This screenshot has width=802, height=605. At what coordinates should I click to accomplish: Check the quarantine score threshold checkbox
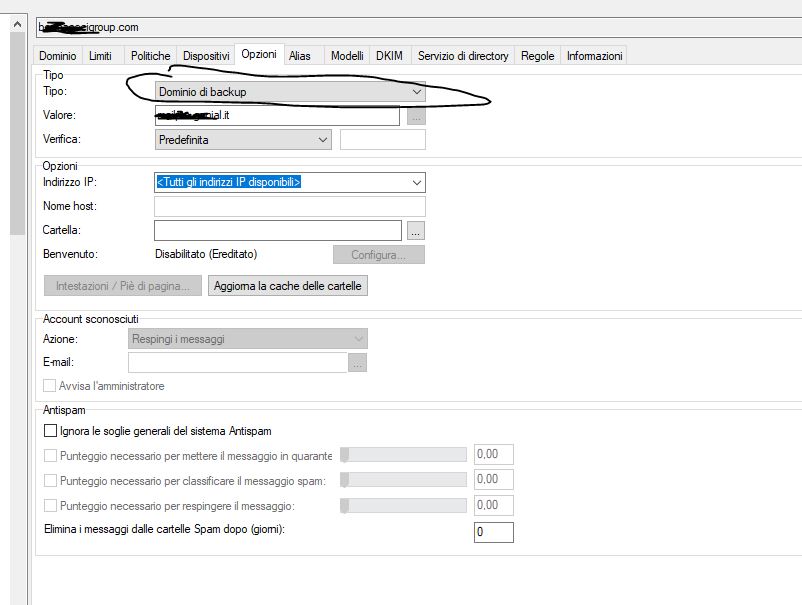(51, 456)
